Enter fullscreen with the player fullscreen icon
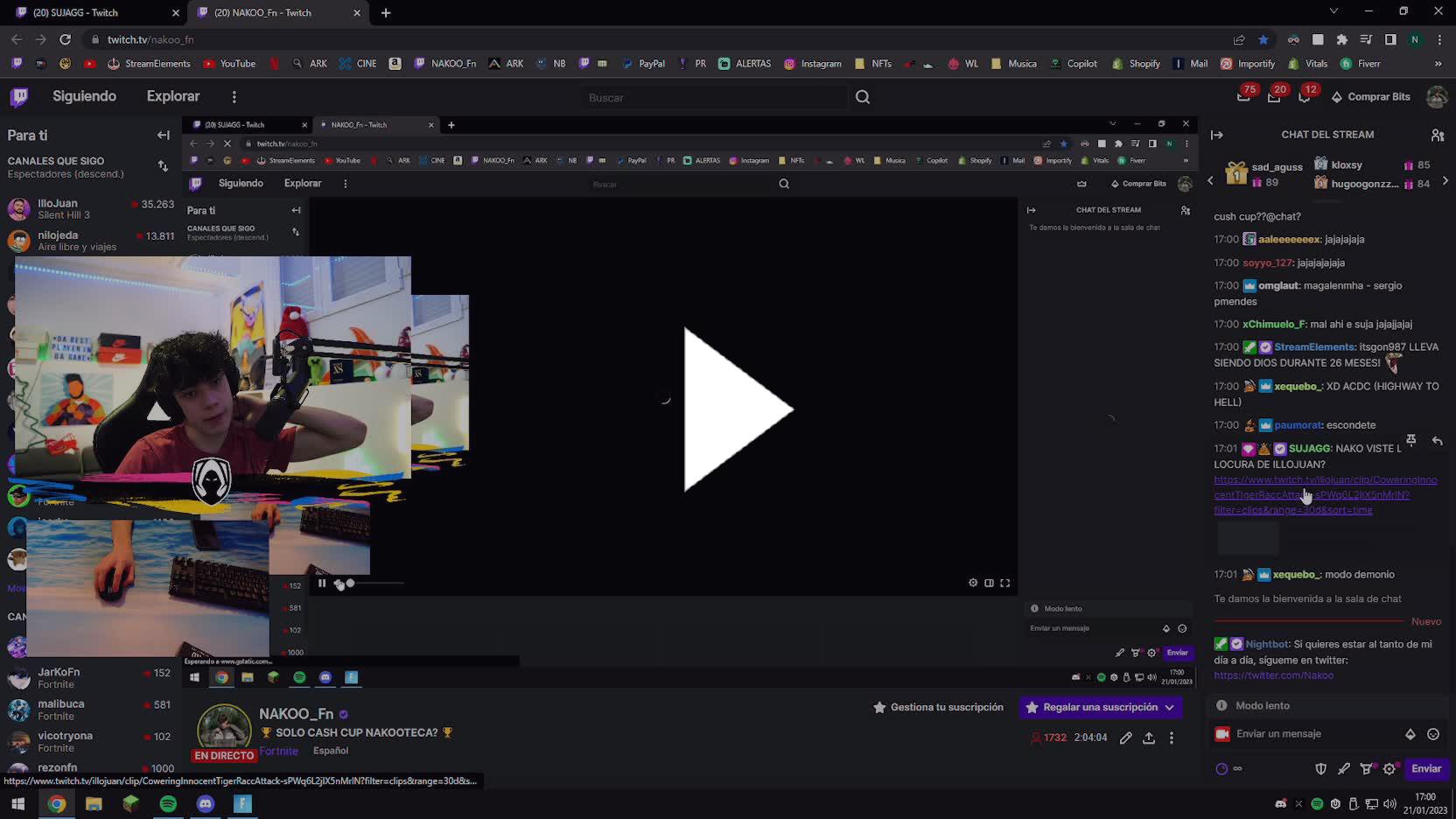The image size is (1456, 819). point(1005,582)
